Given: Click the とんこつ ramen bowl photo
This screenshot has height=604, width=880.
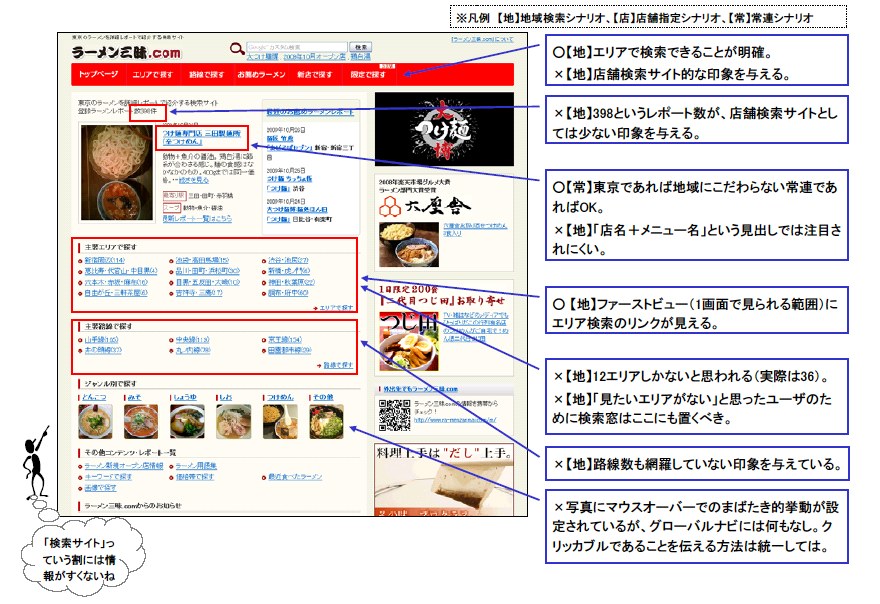Looking at the screenshot, I should pos(95,421).
